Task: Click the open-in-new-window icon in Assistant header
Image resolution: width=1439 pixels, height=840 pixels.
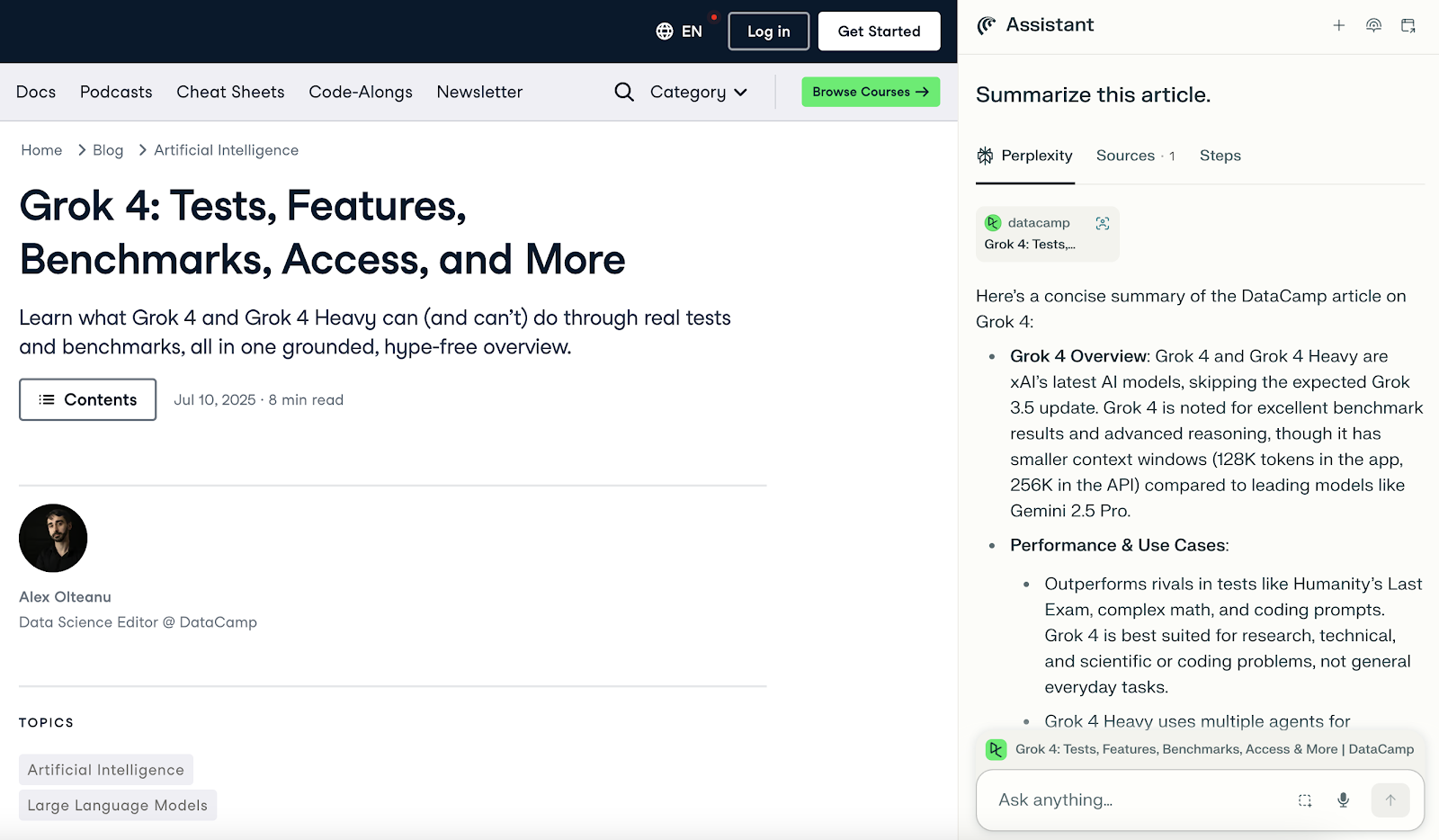Action: click(x=1408, y=25)
